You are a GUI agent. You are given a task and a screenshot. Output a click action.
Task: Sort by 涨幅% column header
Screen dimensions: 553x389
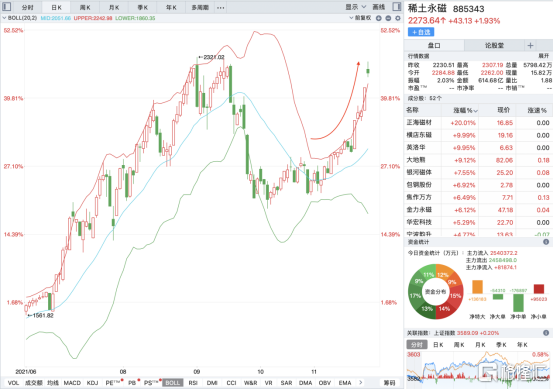pos(465,110)
